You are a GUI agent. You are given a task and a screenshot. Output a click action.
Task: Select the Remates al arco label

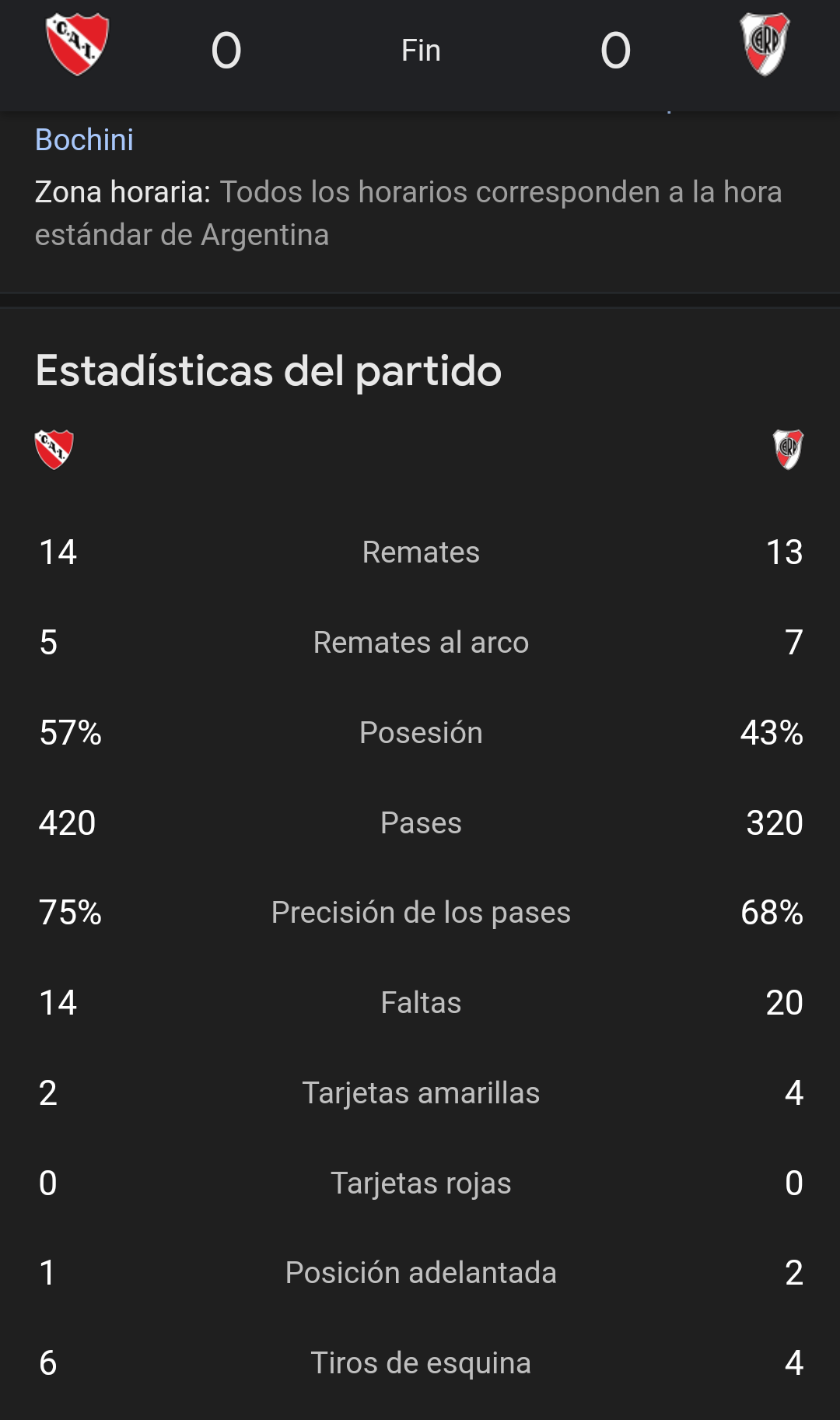(x=421, y=643)
